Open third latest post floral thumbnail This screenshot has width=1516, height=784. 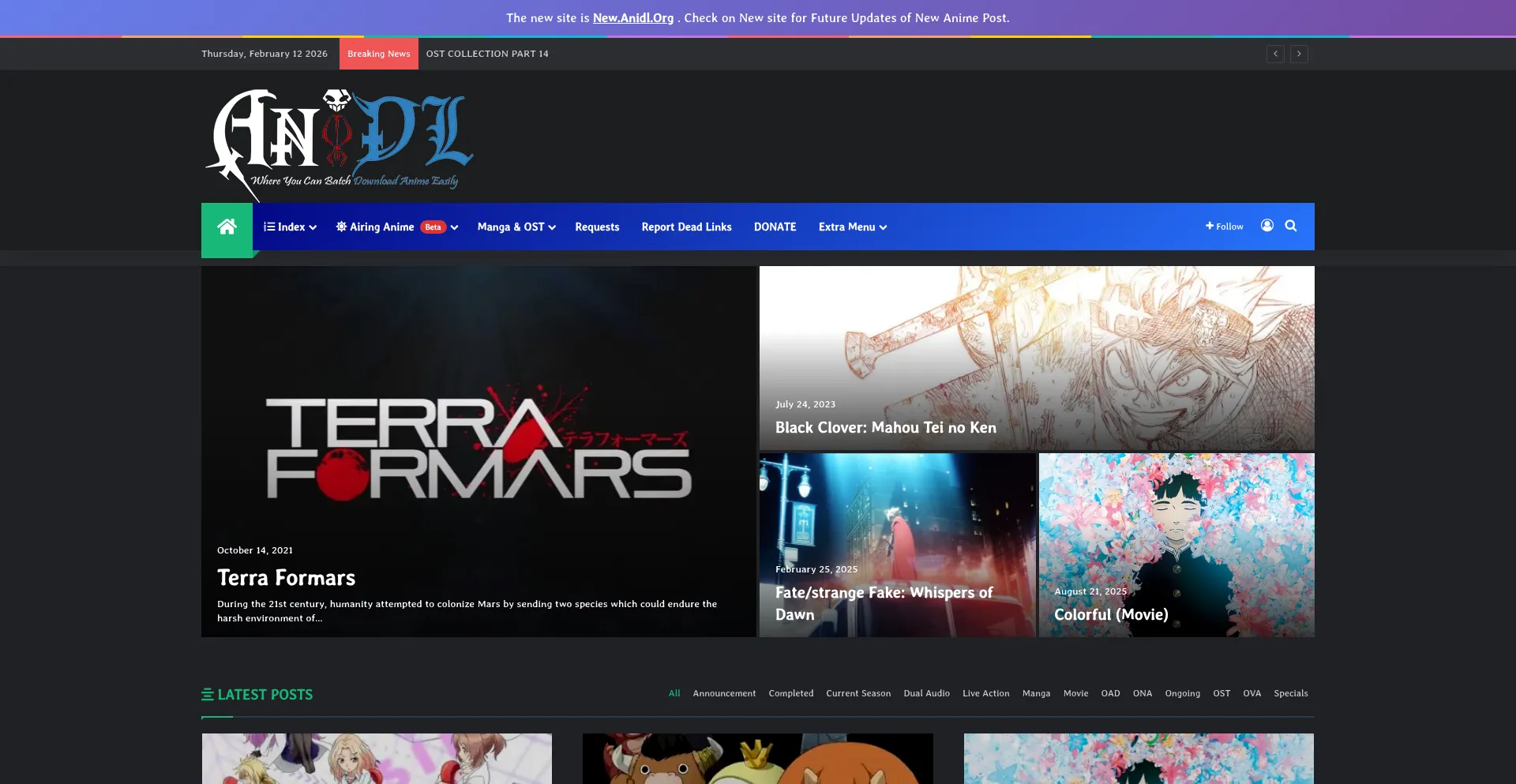[x=1139, y=759]
